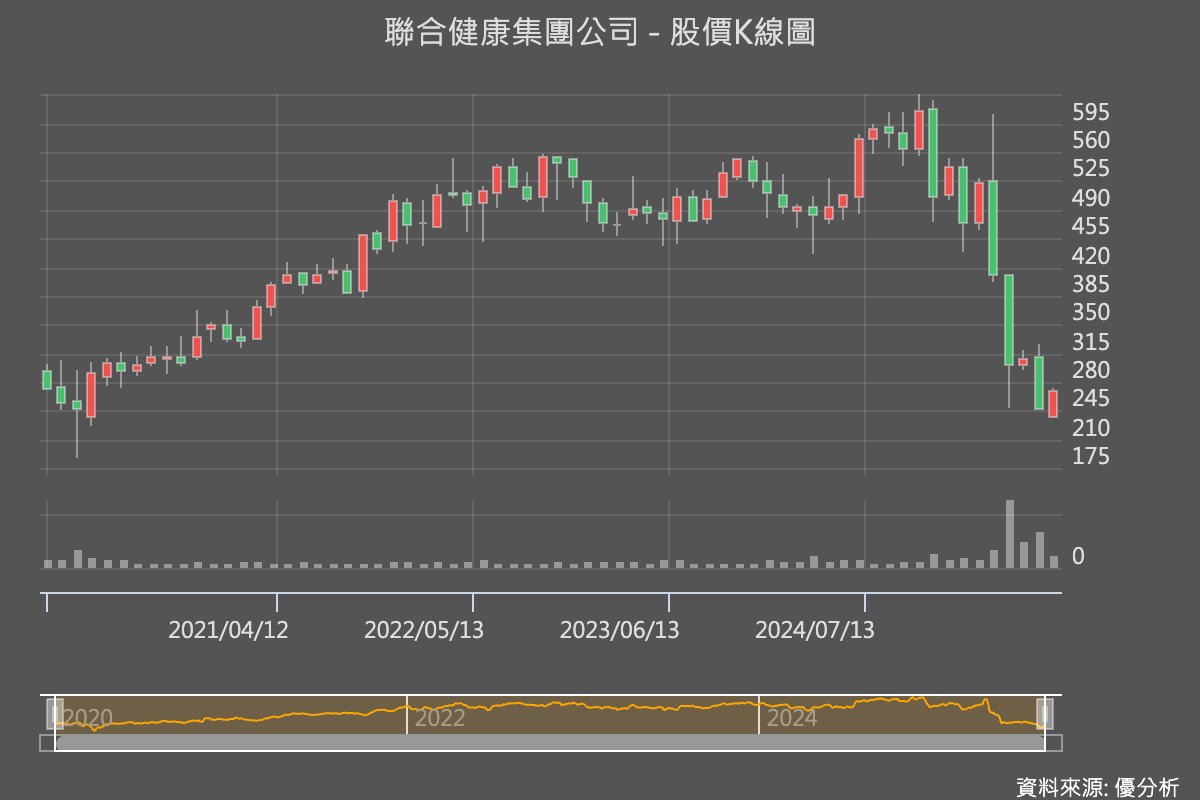
Task: Click the 490 price axis label
Action: (x=1091, y=198)
